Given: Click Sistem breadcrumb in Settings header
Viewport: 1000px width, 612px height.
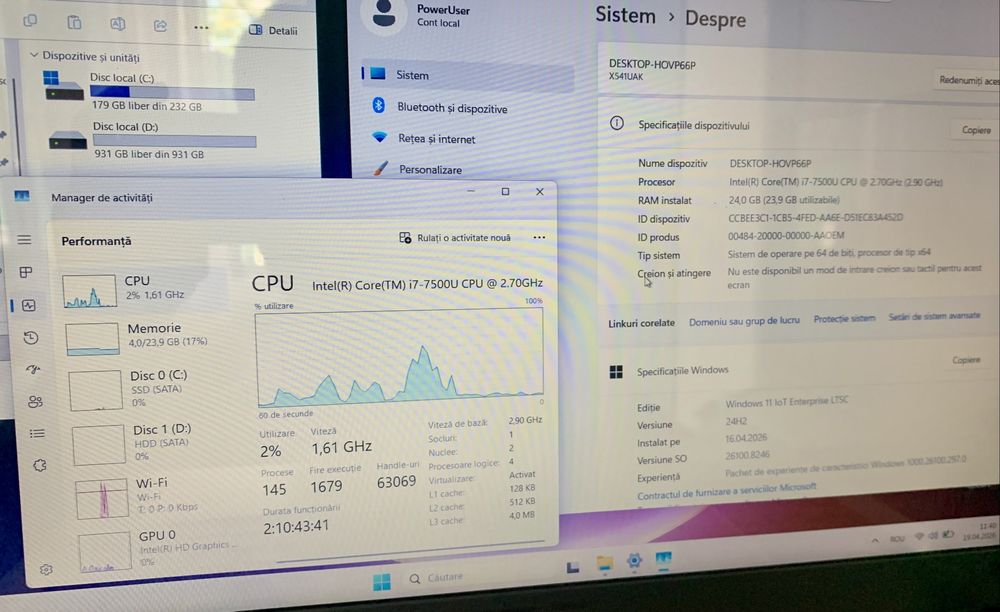Looking at the screenshot, I should 625,15.
